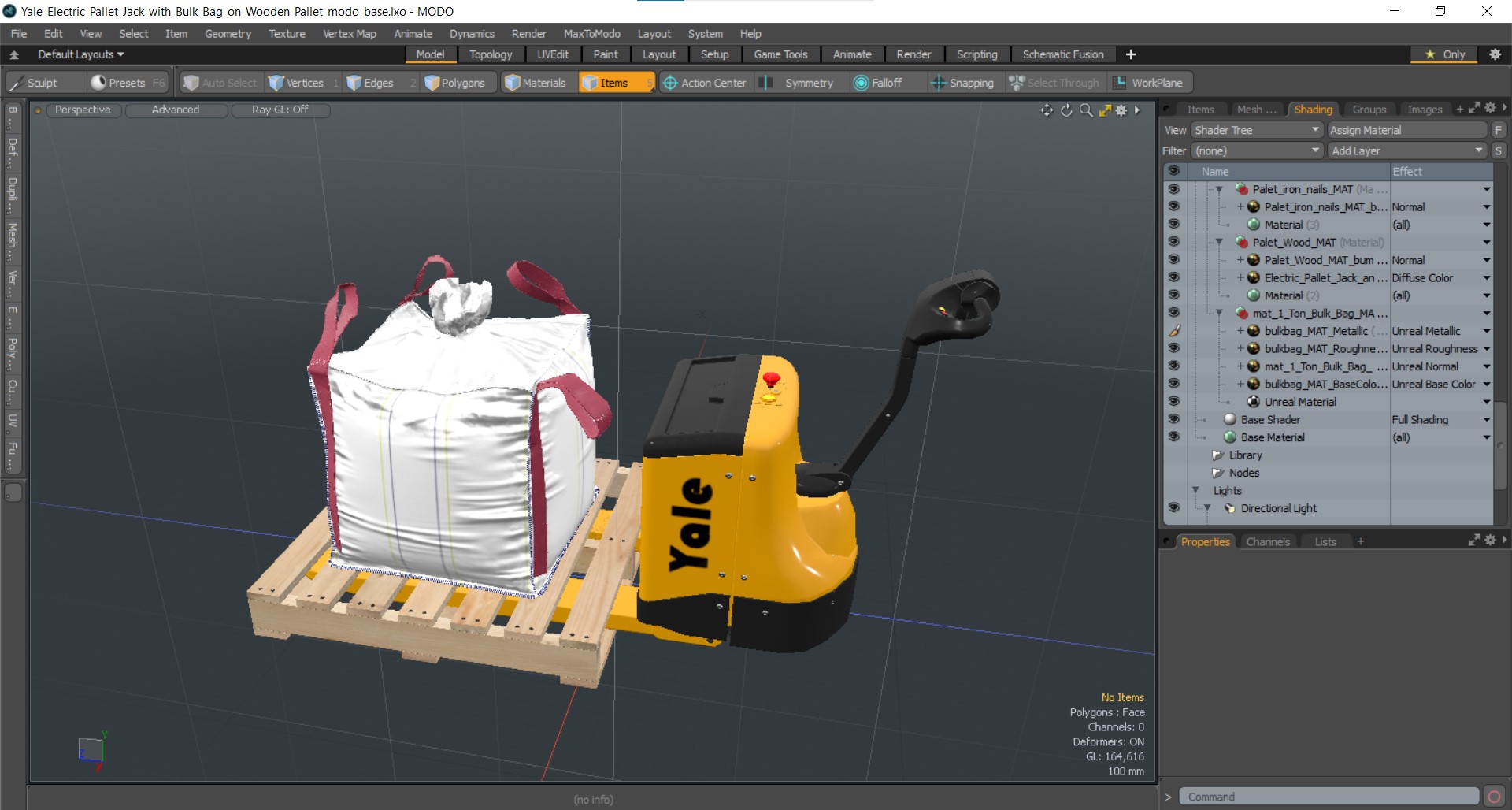
Task: Collapse the mat_1_Ton_Bulk_Bag_MAT group
Action: point(1219,313)
